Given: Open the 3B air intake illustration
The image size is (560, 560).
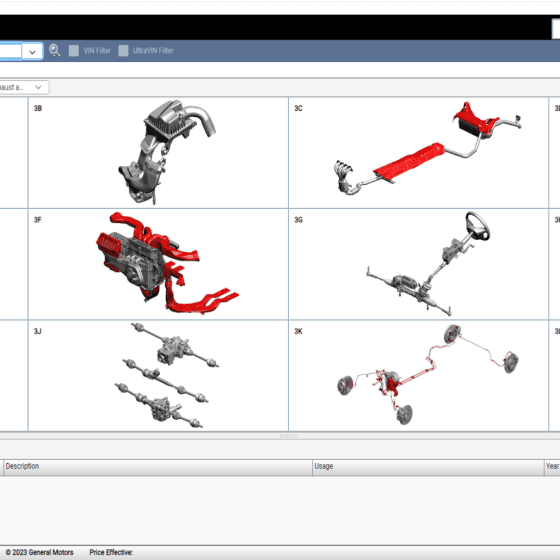Looking at the screenshot, I should tap(166, 152).
